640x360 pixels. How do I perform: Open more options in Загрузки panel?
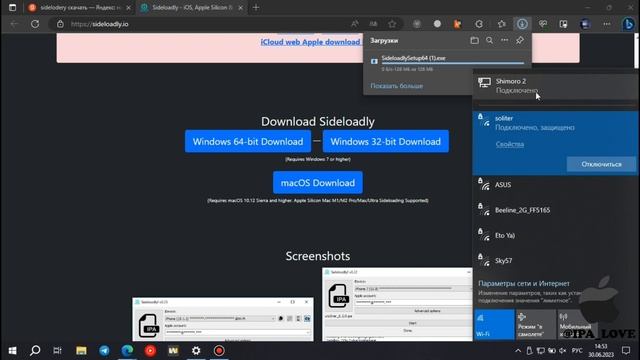click(x=504, y=40)
